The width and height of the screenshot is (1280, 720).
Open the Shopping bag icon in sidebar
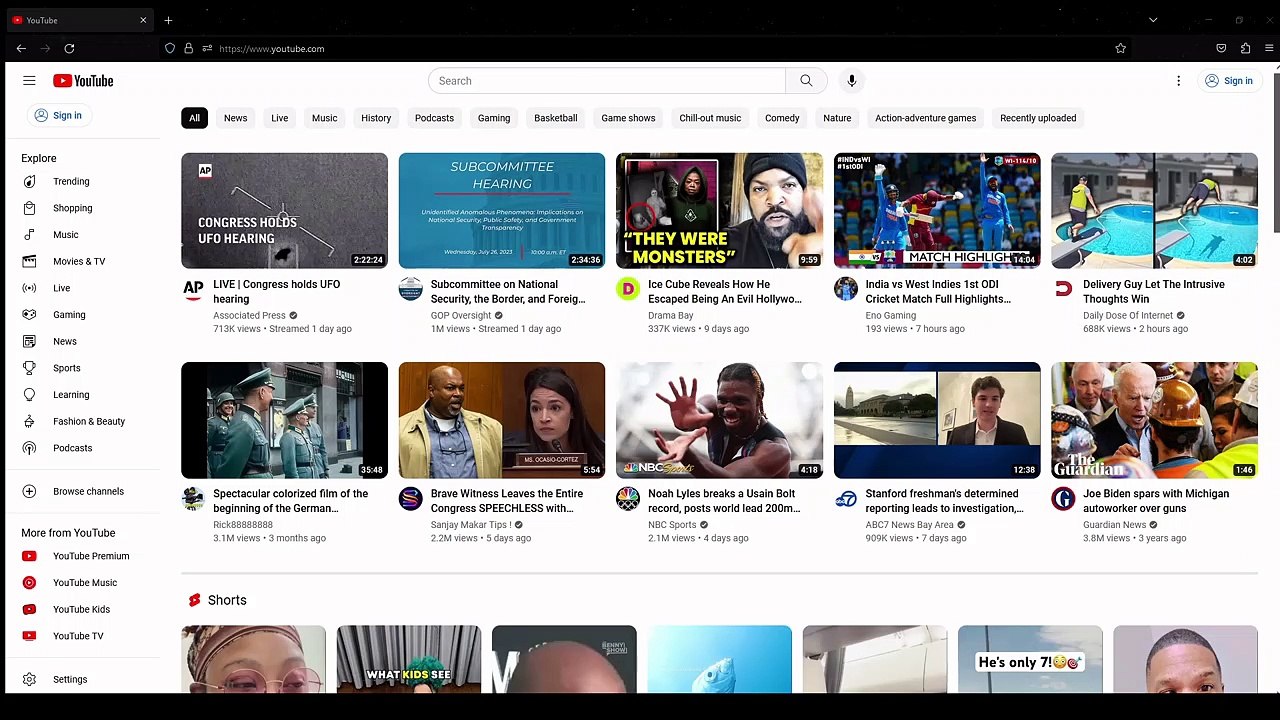click(x=29, y=208)
